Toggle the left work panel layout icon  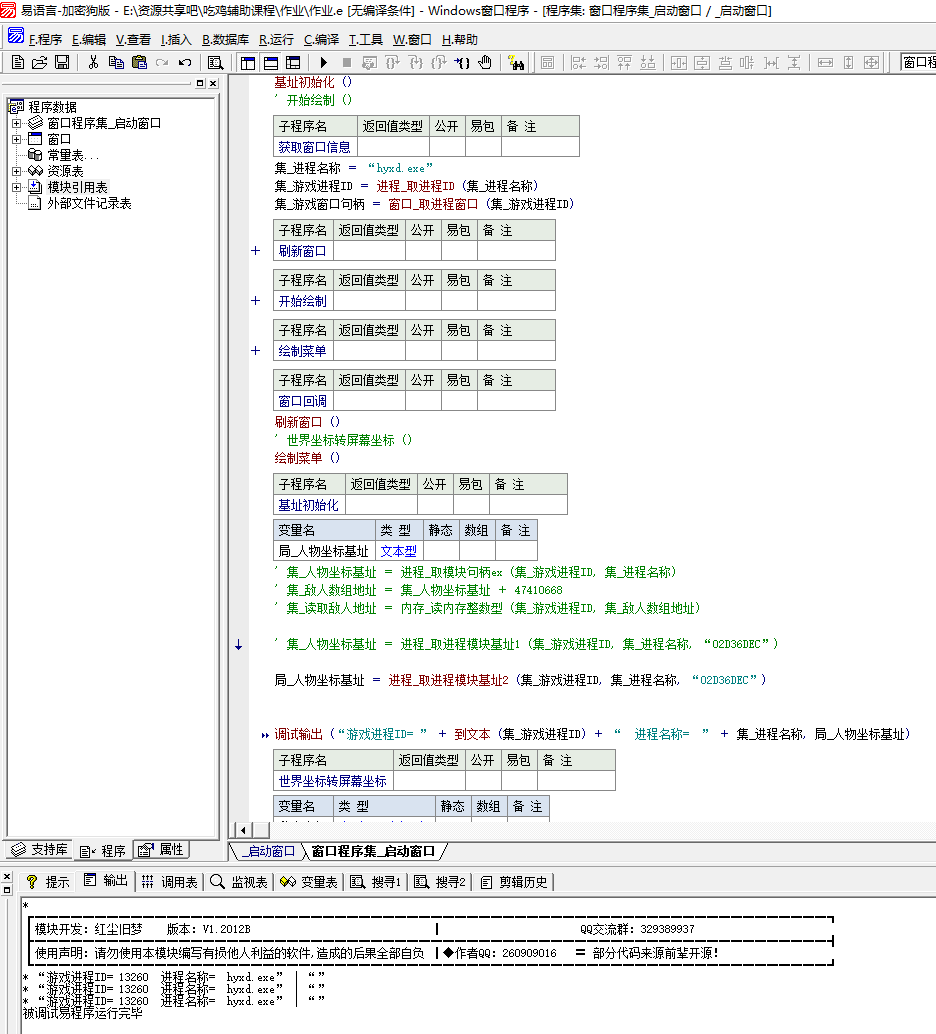pyautogui.click(x=248, y=63)
